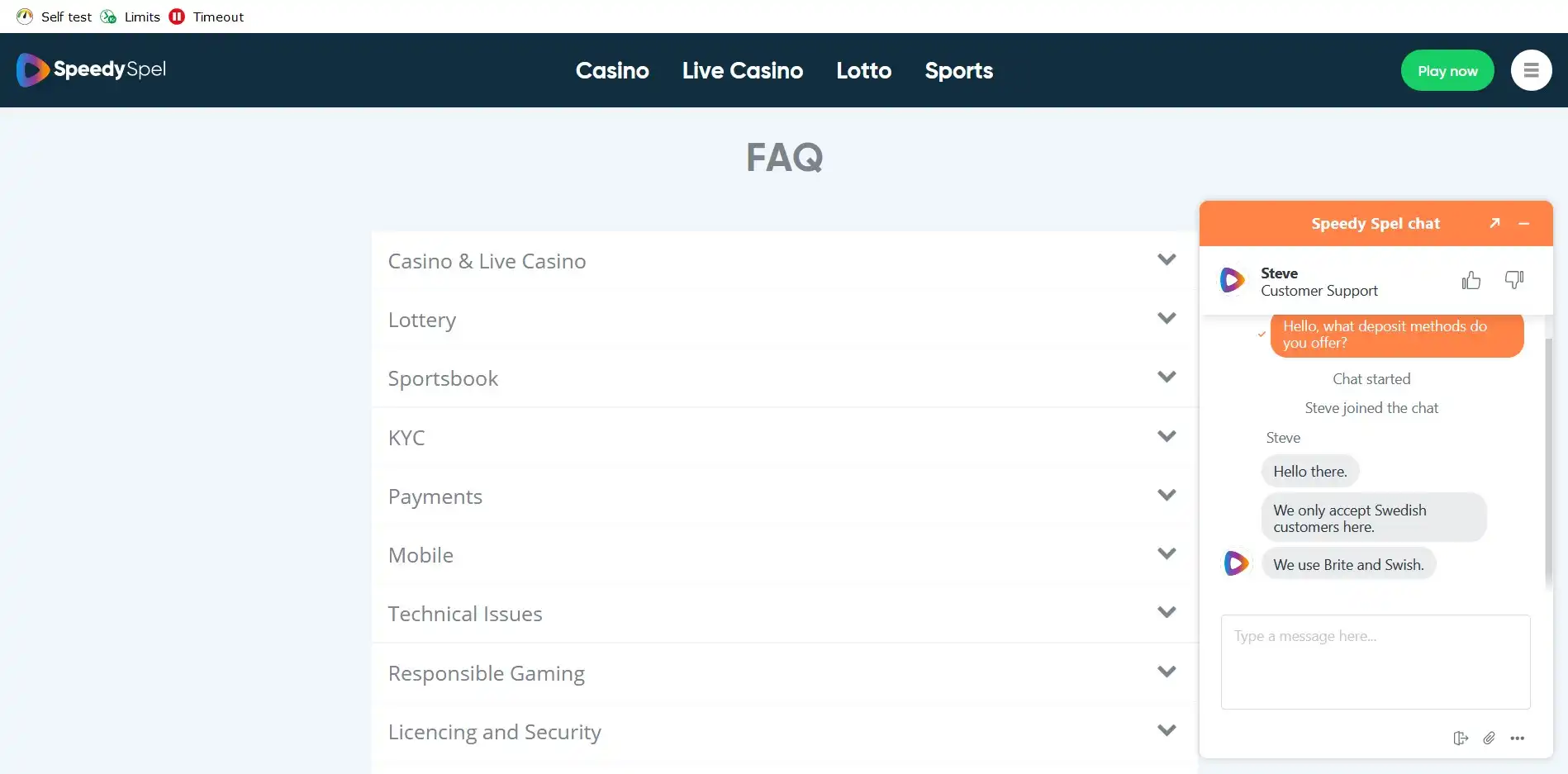Click the thumbs up rating icon
The width and height of the screenshot is (1568, 774).
1471,281
